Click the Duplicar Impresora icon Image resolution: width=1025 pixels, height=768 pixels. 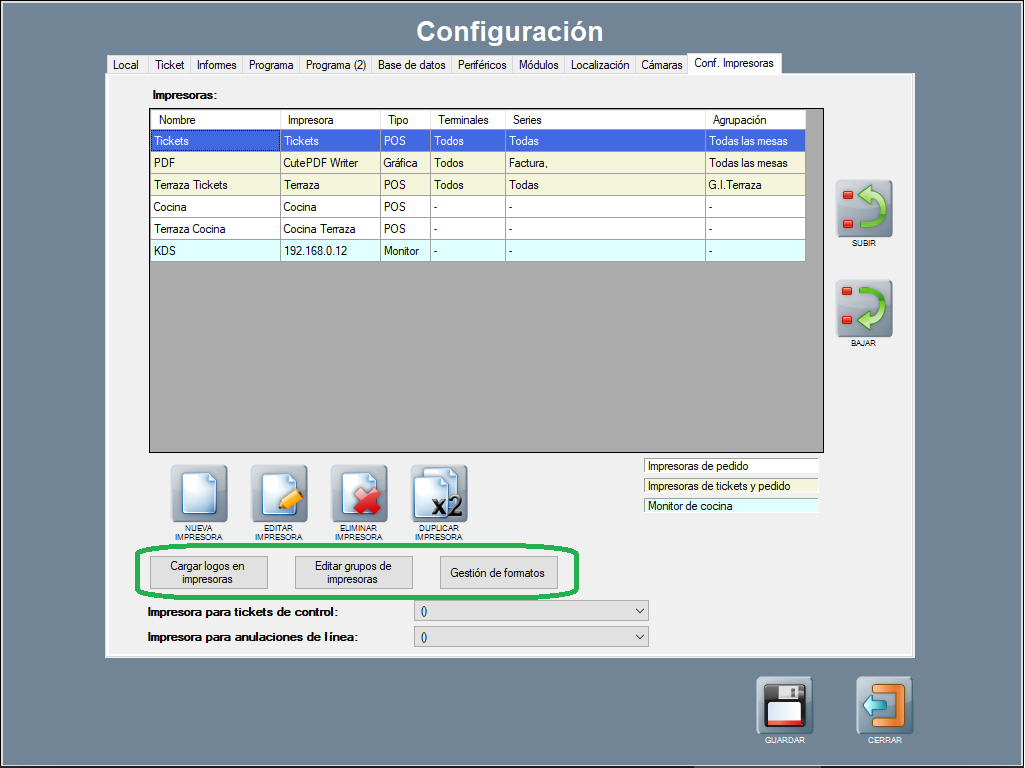[x=438, y=494]
